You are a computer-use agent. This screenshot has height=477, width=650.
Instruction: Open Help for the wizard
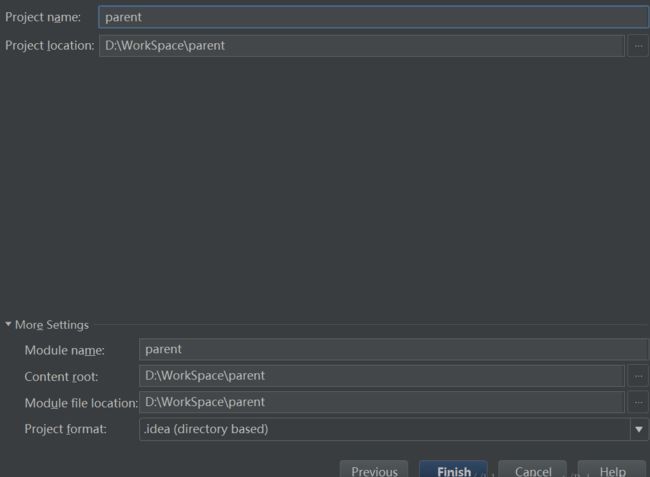[x=612, y=471]
